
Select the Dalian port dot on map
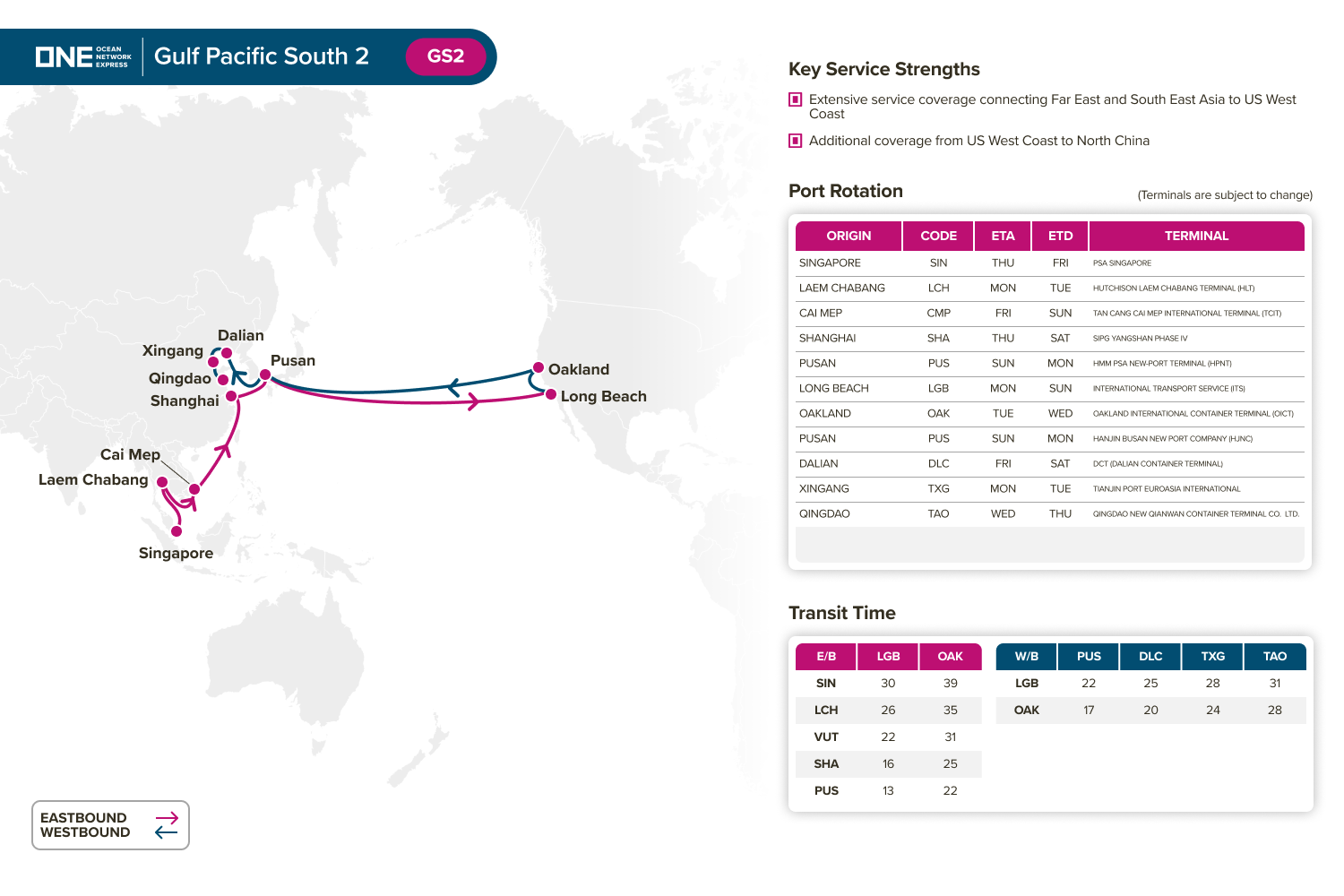pyautogui.click(x=227, y=353)
